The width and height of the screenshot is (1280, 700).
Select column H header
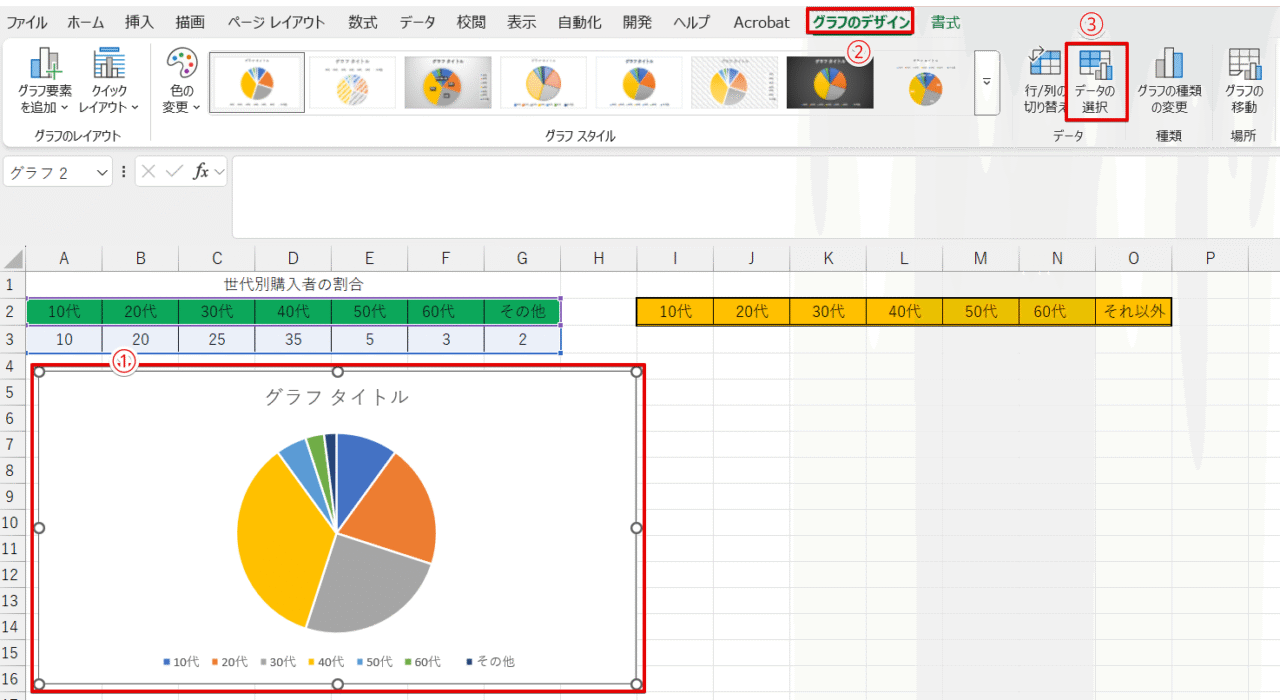click(598, 258)
